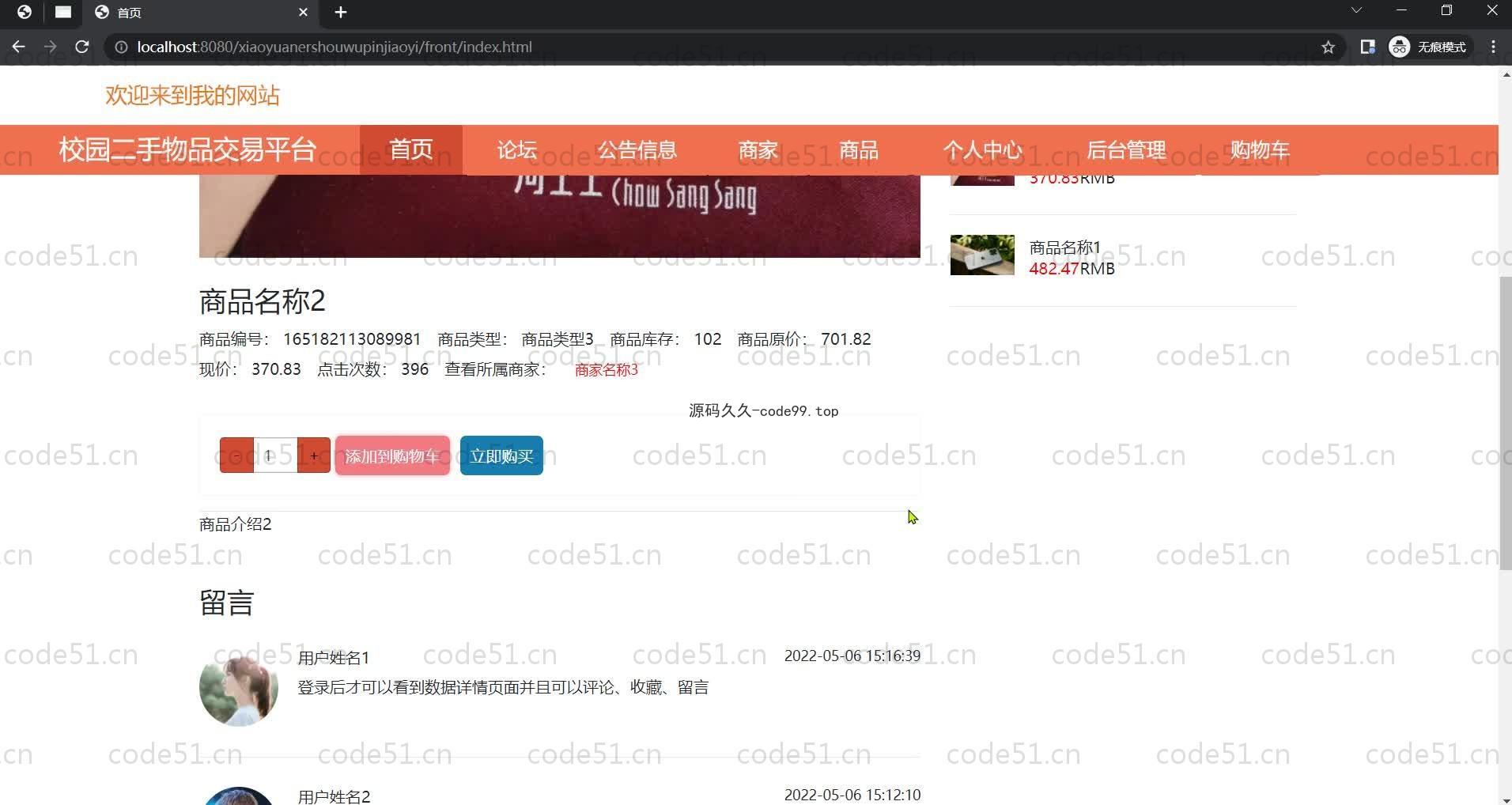Open the 个人中心 navigation item

983,149
